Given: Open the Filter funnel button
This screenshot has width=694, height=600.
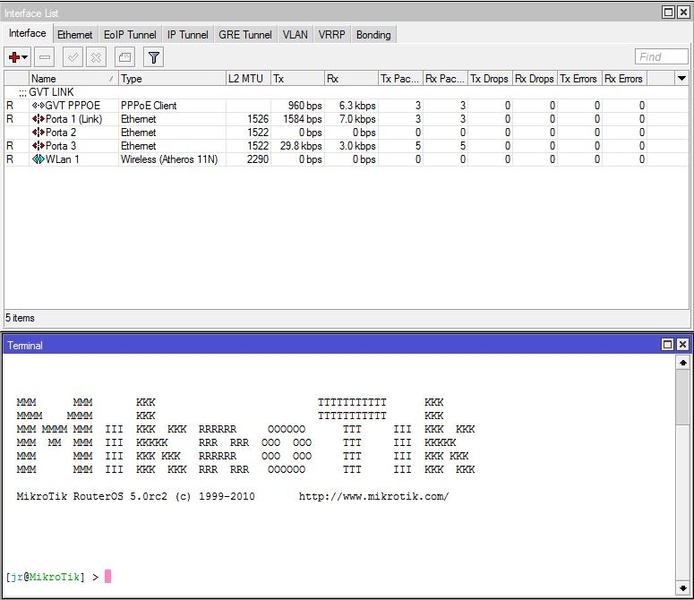Looking at the screenshot, I should click(x=154, y=57).
